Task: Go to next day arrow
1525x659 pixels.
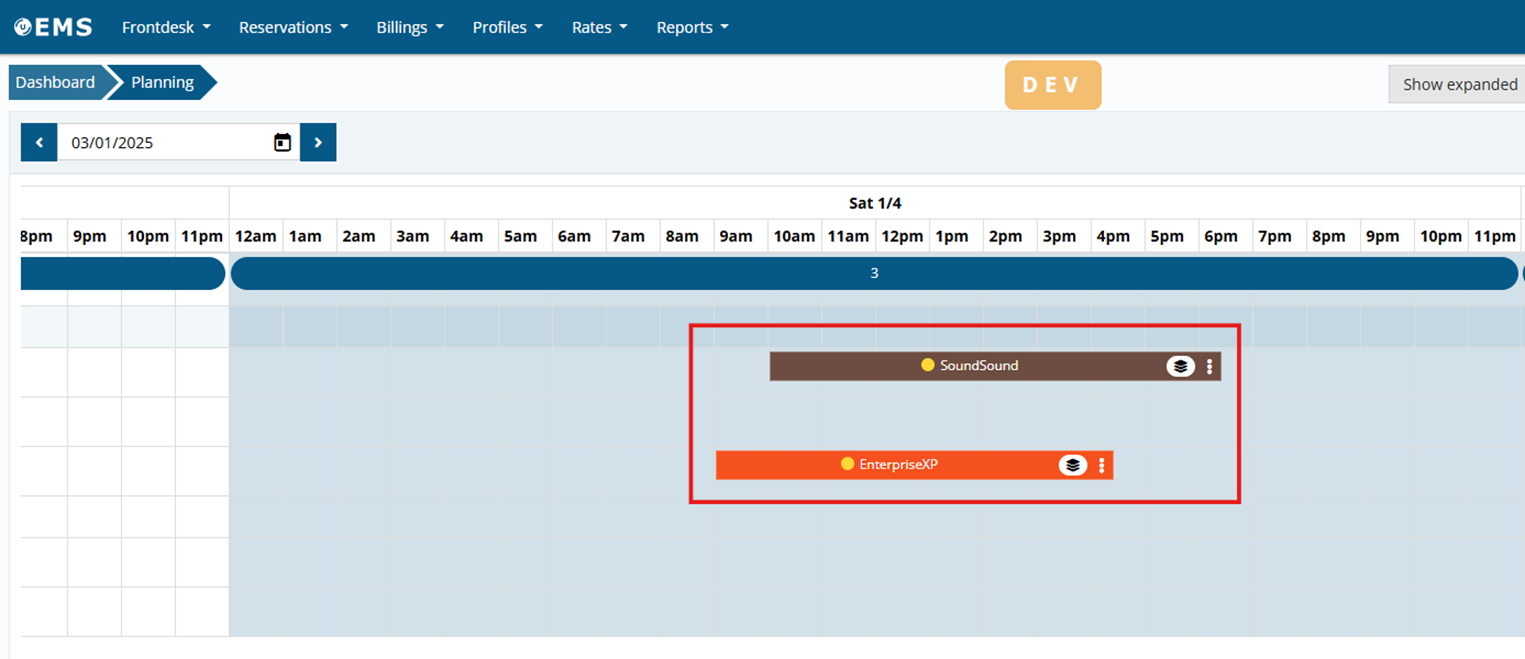Action: pyautogui.click(x=318, y=143)
